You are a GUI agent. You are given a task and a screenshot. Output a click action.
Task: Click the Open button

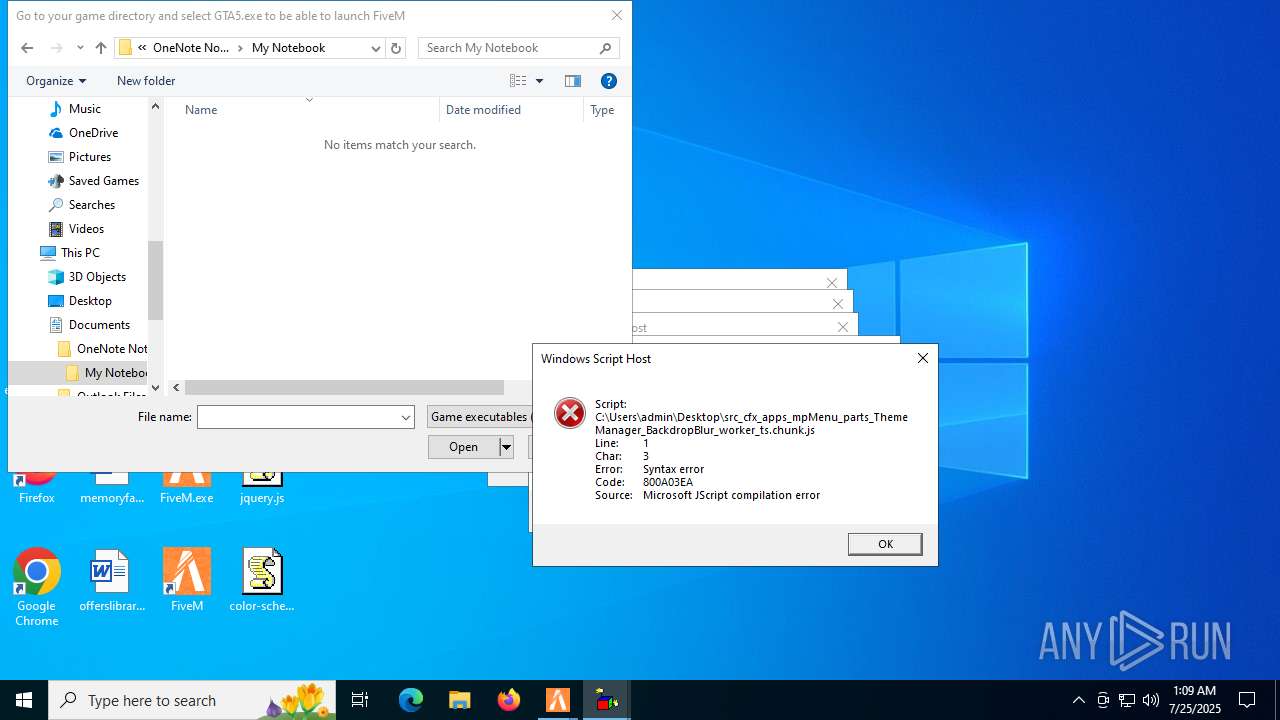pyautogui.click(x=463, y=447)
